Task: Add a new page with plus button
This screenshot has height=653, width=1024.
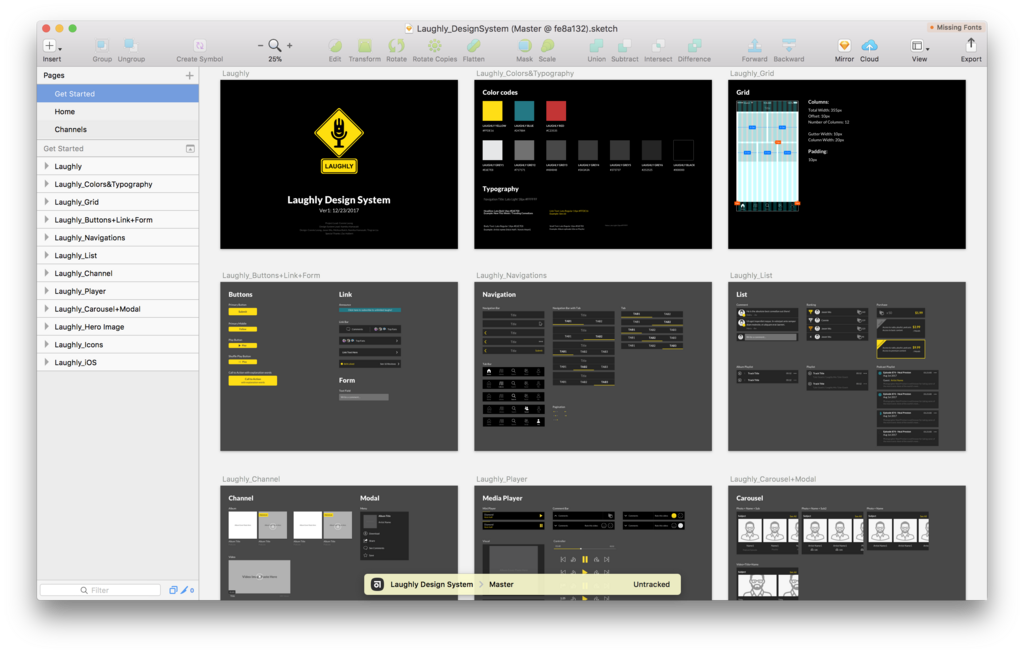Action: coord(189,76)
